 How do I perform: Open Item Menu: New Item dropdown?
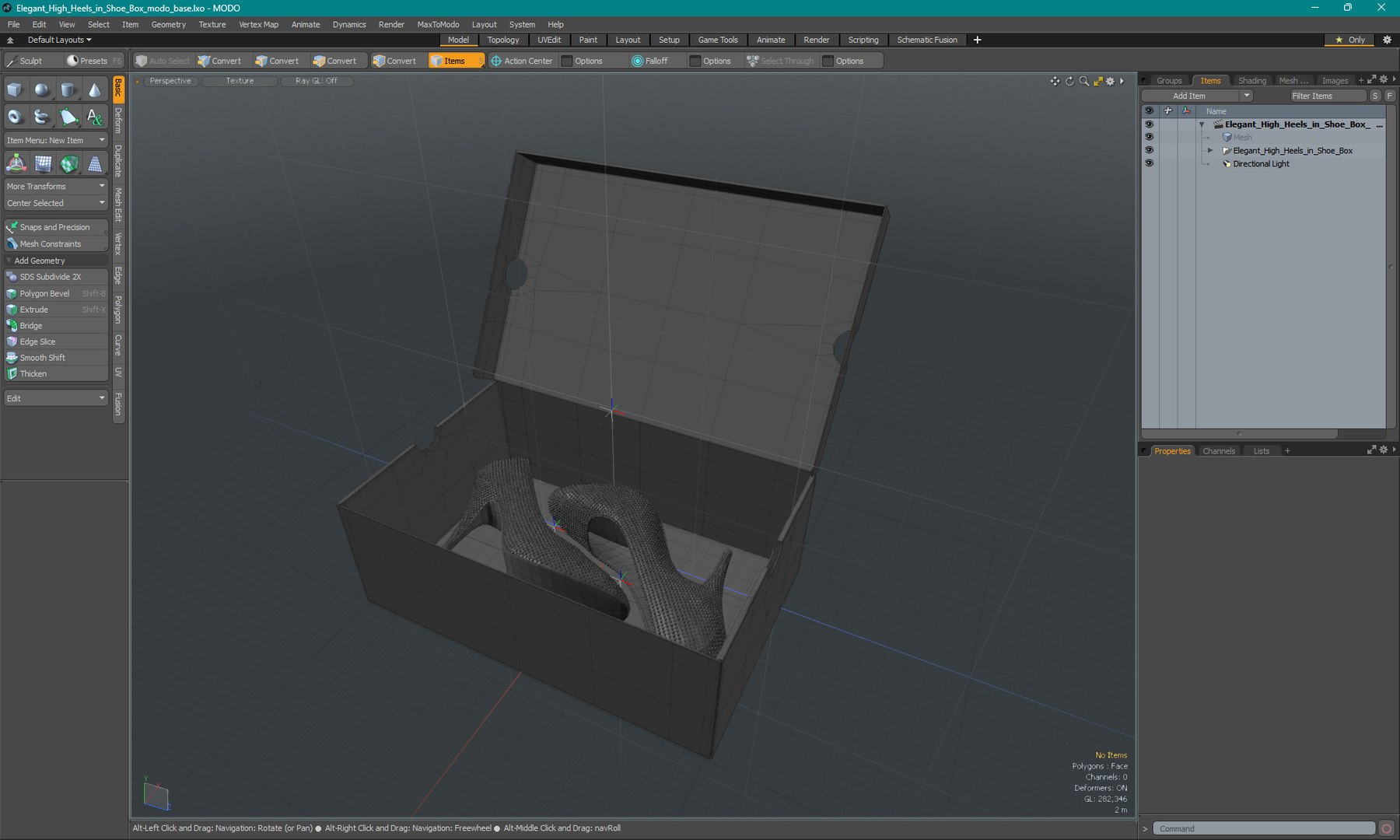56,141
